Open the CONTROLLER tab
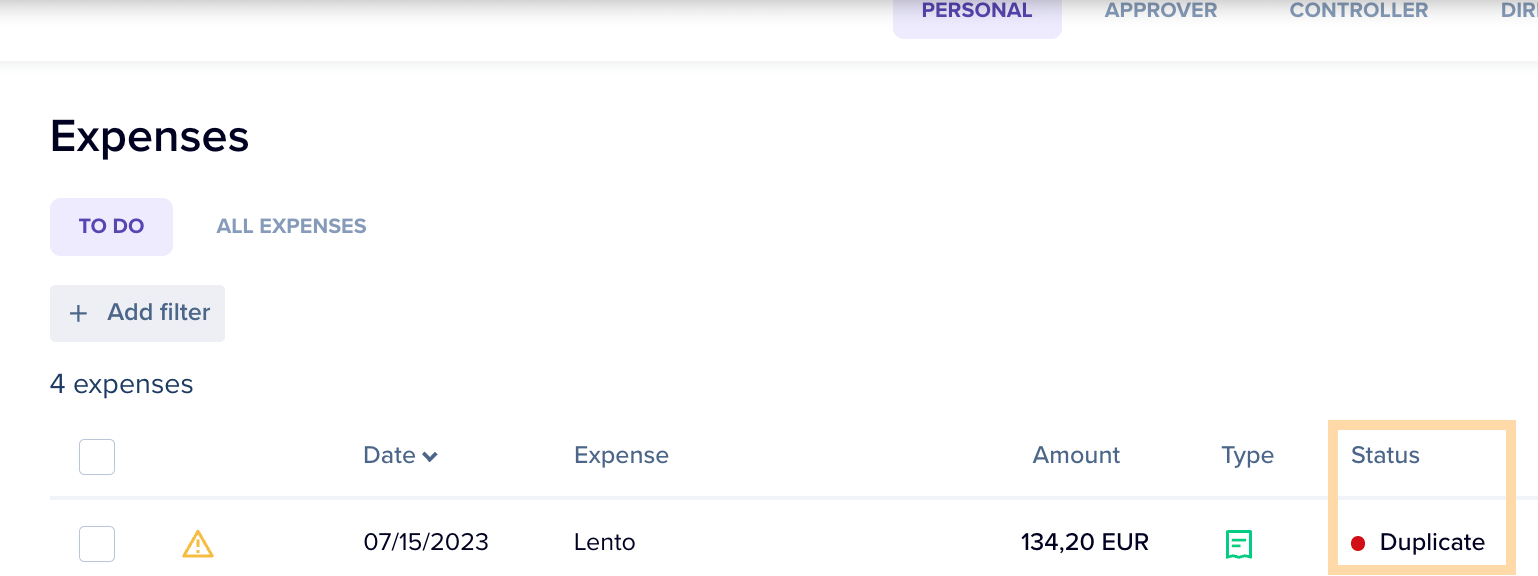Image resolution: width=1538 pixels, height=576 pixels. [1359, 12]
